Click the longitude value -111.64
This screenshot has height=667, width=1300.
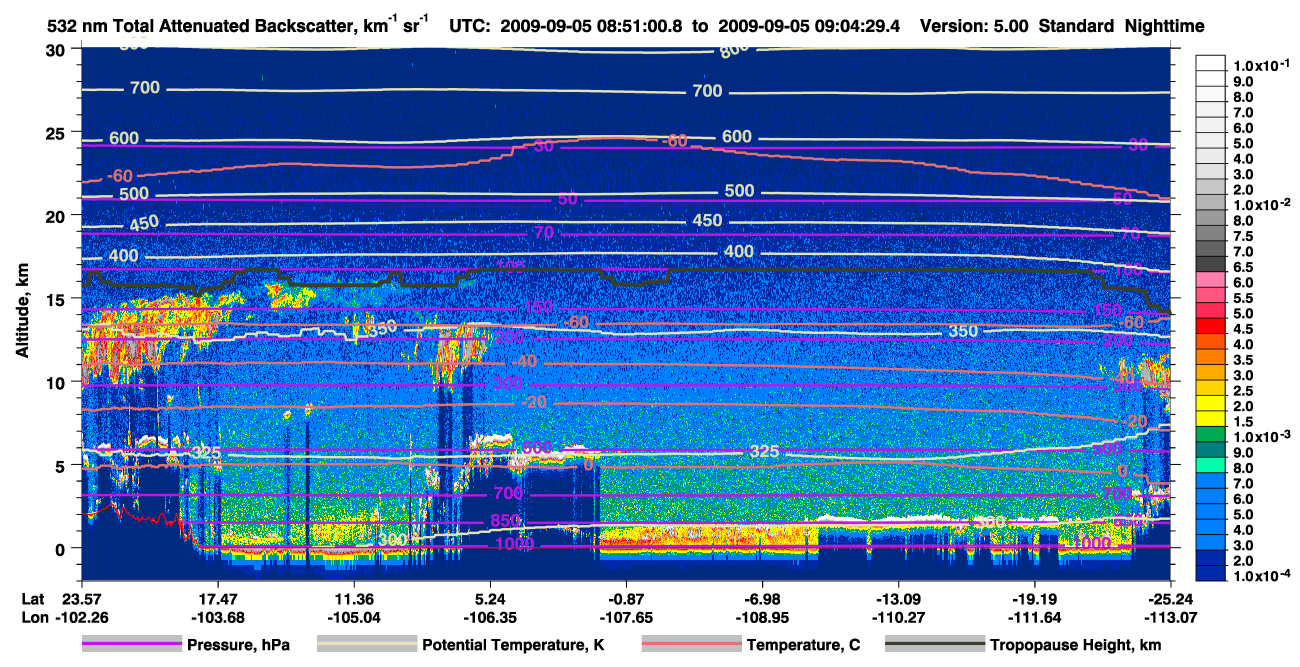(1035, 617)
